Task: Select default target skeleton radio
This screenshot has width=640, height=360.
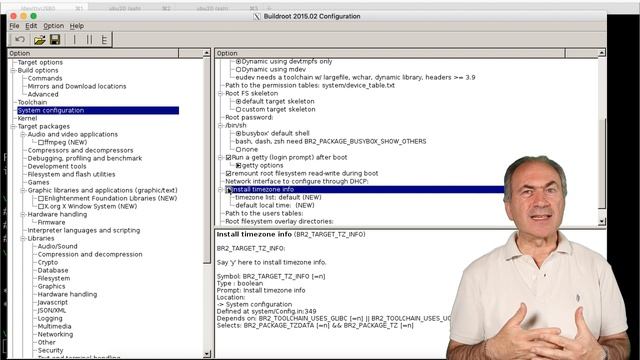Action: [x=238, y=102]
